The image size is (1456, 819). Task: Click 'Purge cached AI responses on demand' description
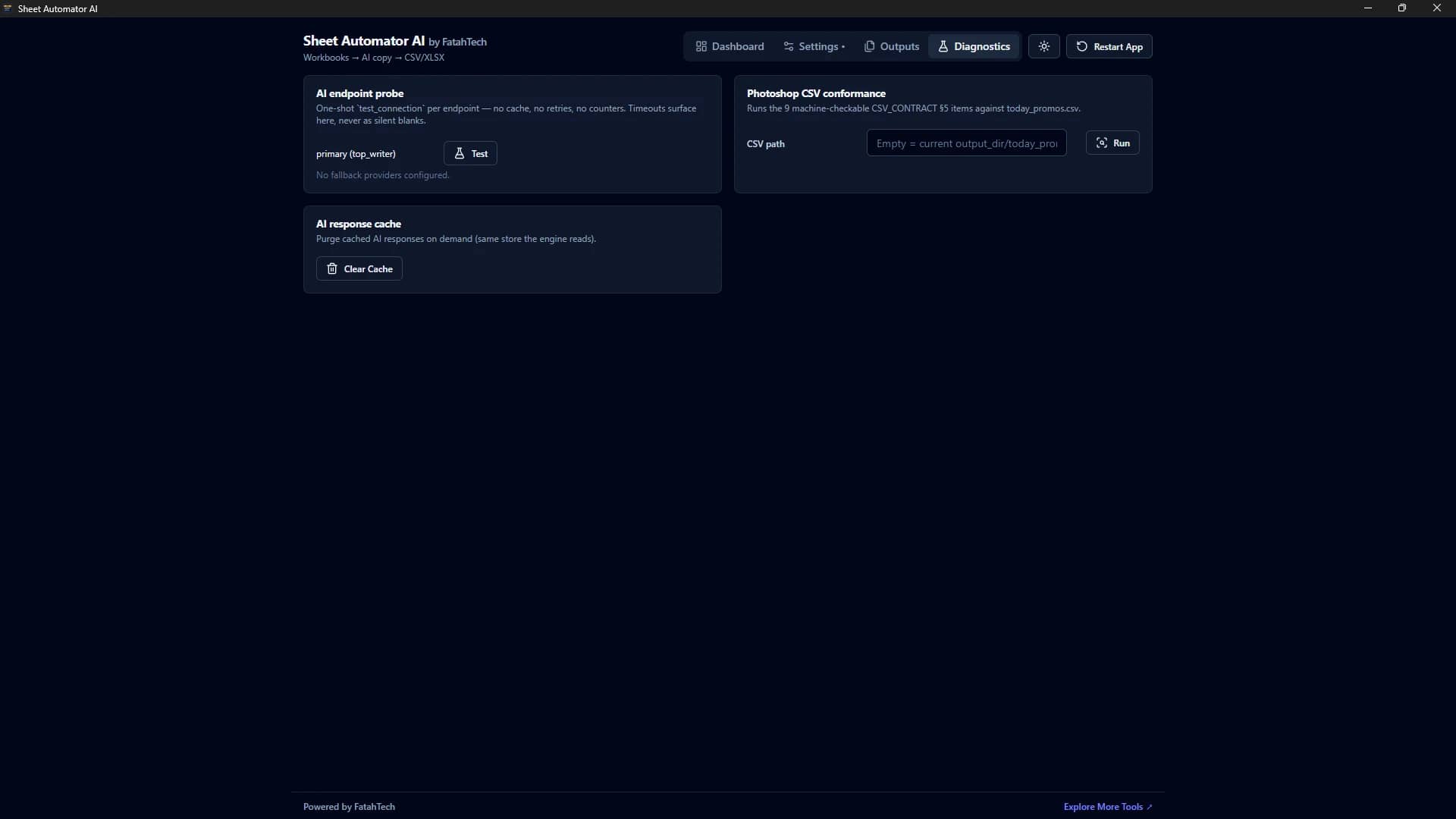click(x=456, y=239)
